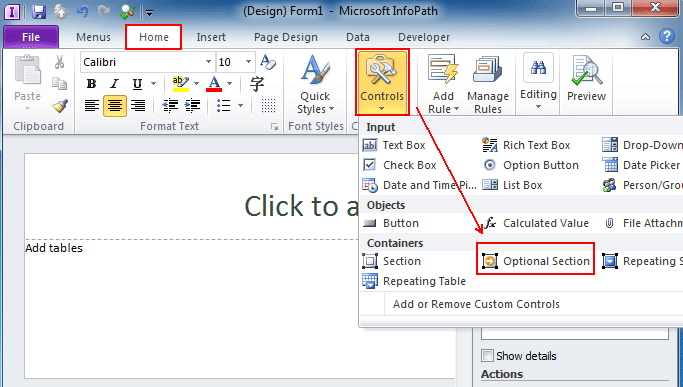Click the Clear Formatting icon
Image resolution: width=683 pixels, height=387 pixels.
pyautogui.click(x=268, y=62)
